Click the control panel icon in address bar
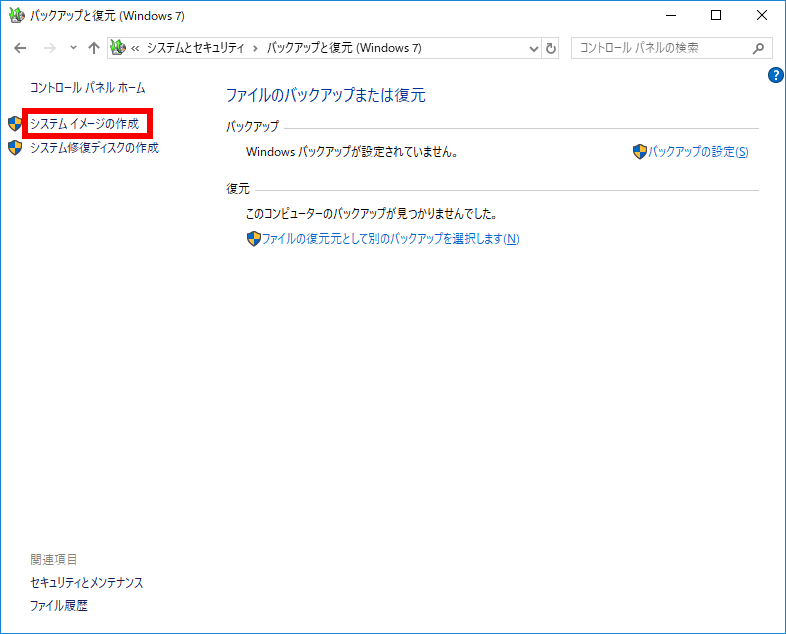This screenshot has height=634, width=786. [x=118, y=48]
